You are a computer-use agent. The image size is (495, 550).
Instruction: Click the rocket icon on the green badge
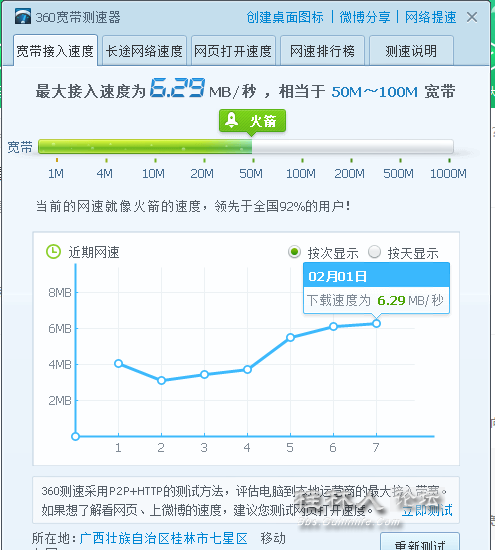(232, 120)
